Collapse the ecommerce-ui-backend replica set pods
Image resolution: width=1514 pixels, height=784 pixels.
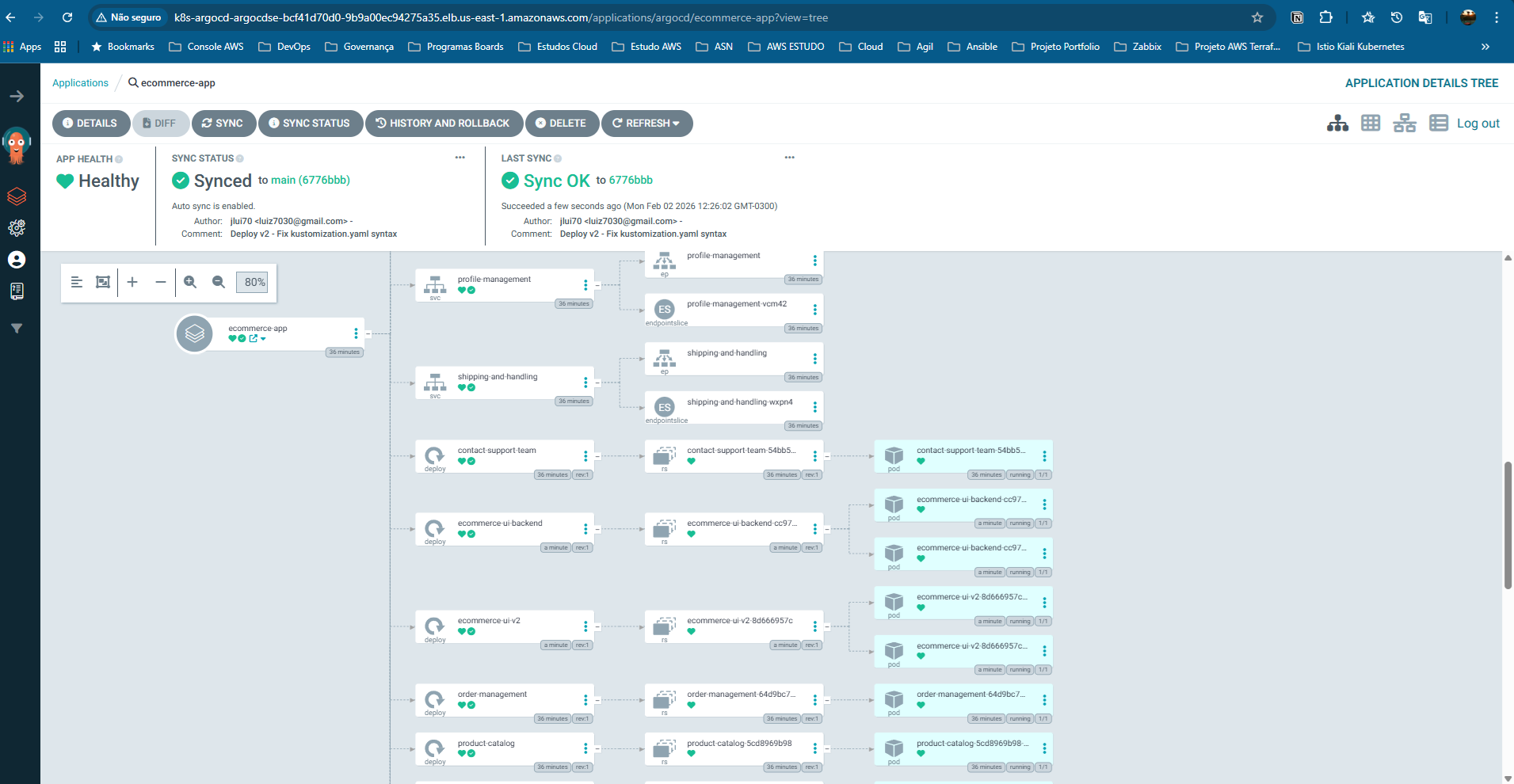pos(826,529)
